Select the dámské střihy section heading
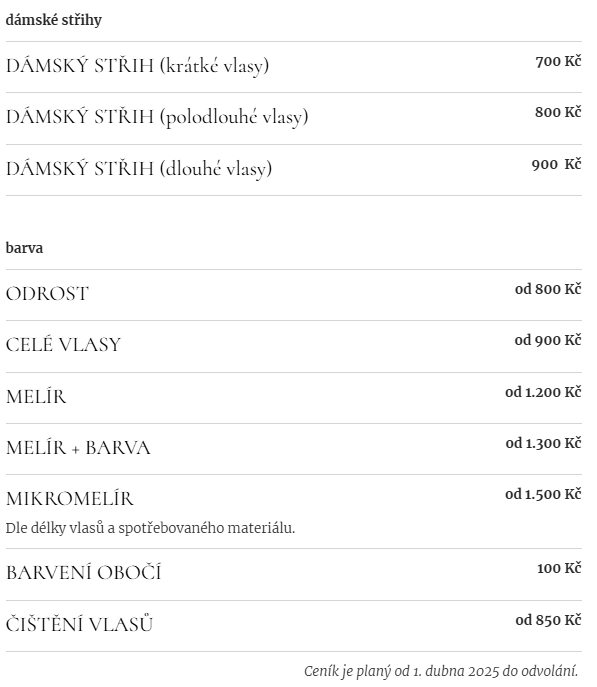Viewport: 597px width, 687px height. (53, 20)
